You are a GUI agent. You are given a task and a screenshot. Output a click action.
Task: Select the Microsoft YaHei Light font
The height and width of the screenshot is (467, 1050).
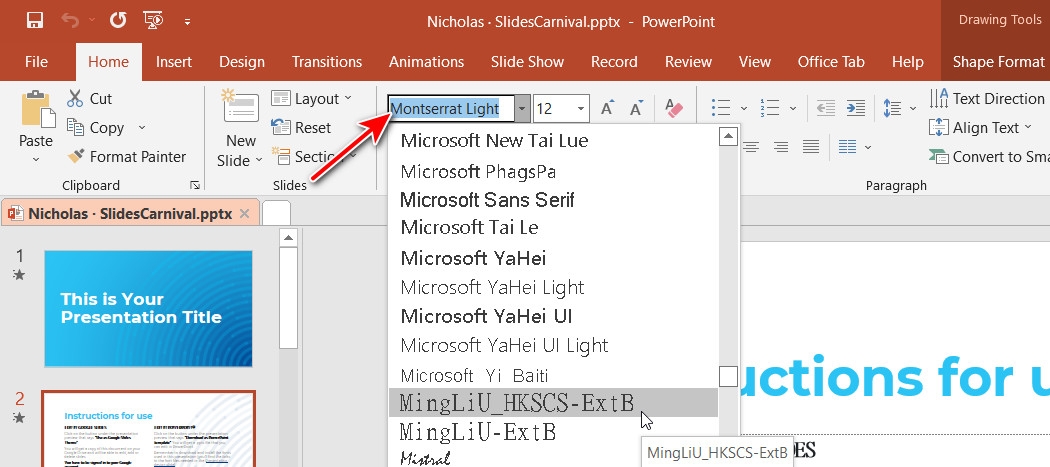553,287
